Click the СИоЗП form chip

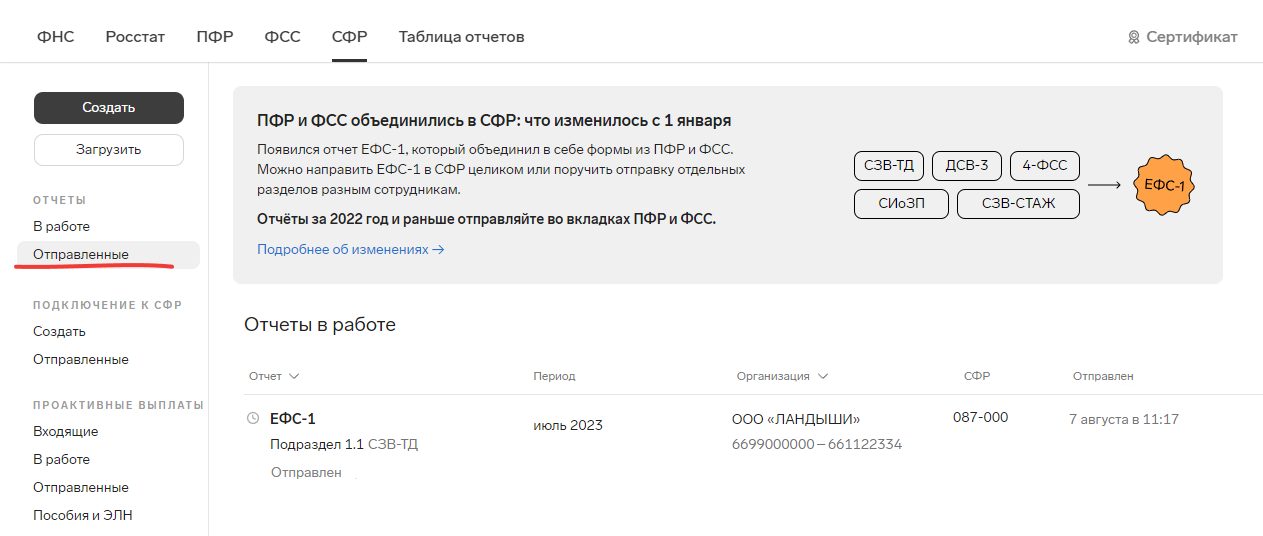[900, 204]
